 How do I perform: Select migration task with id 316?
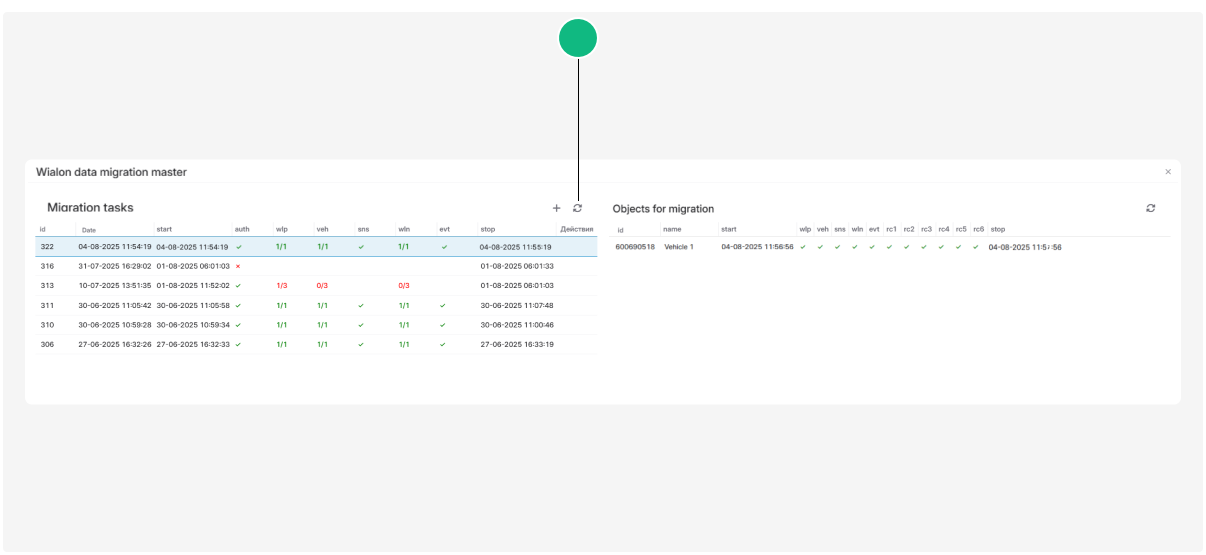[47, 266]
